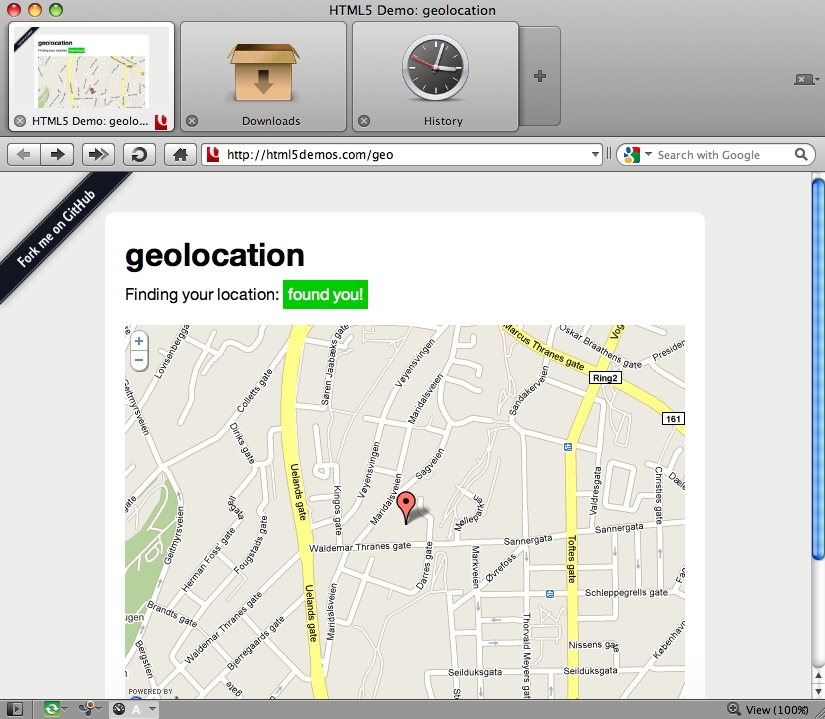Zoom in on the map with plus
The width and height of the screenshot is (825, 719).
139,341
